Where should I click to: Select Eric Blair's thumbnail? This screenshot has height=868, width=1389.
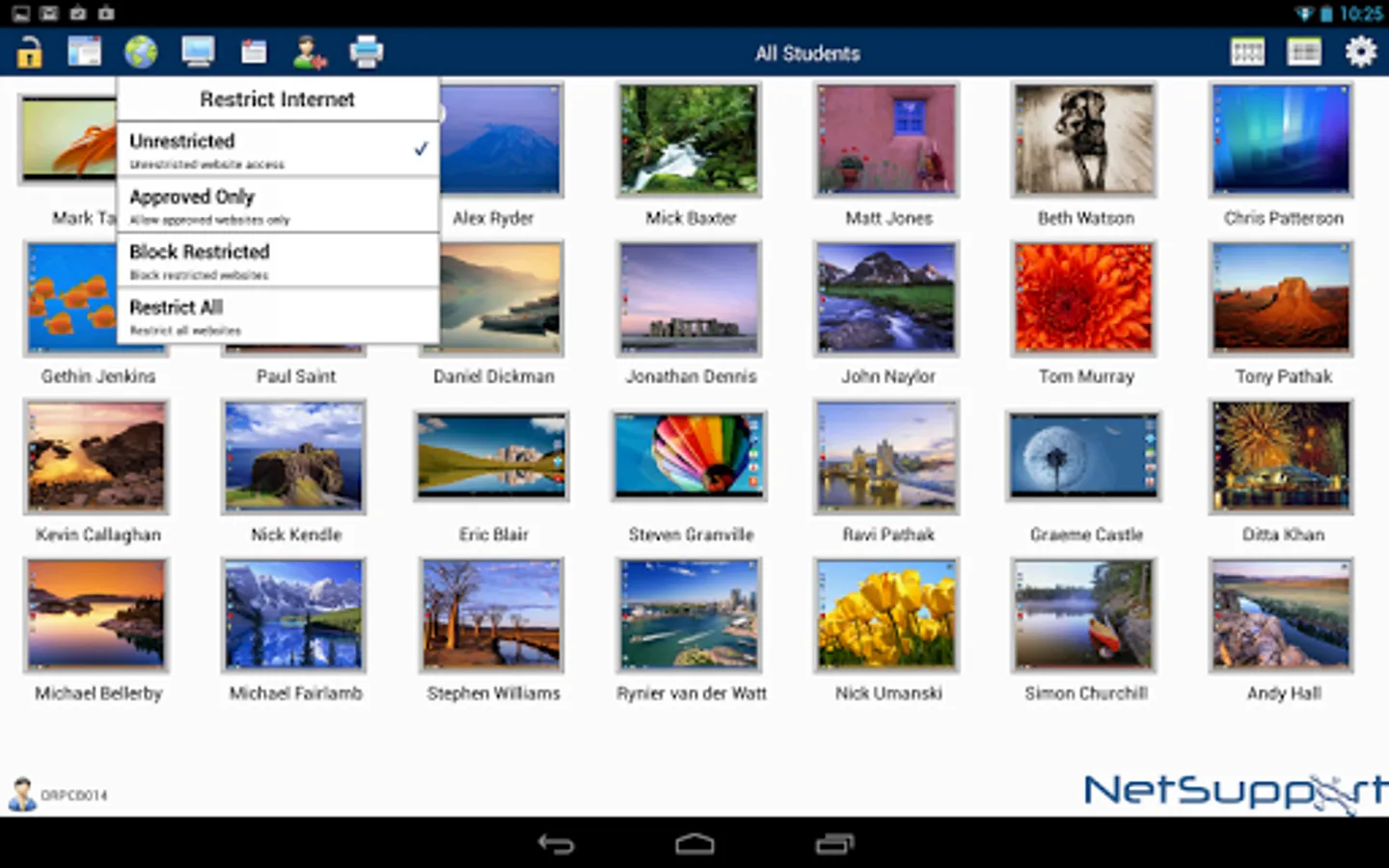(x=492, y=455)
